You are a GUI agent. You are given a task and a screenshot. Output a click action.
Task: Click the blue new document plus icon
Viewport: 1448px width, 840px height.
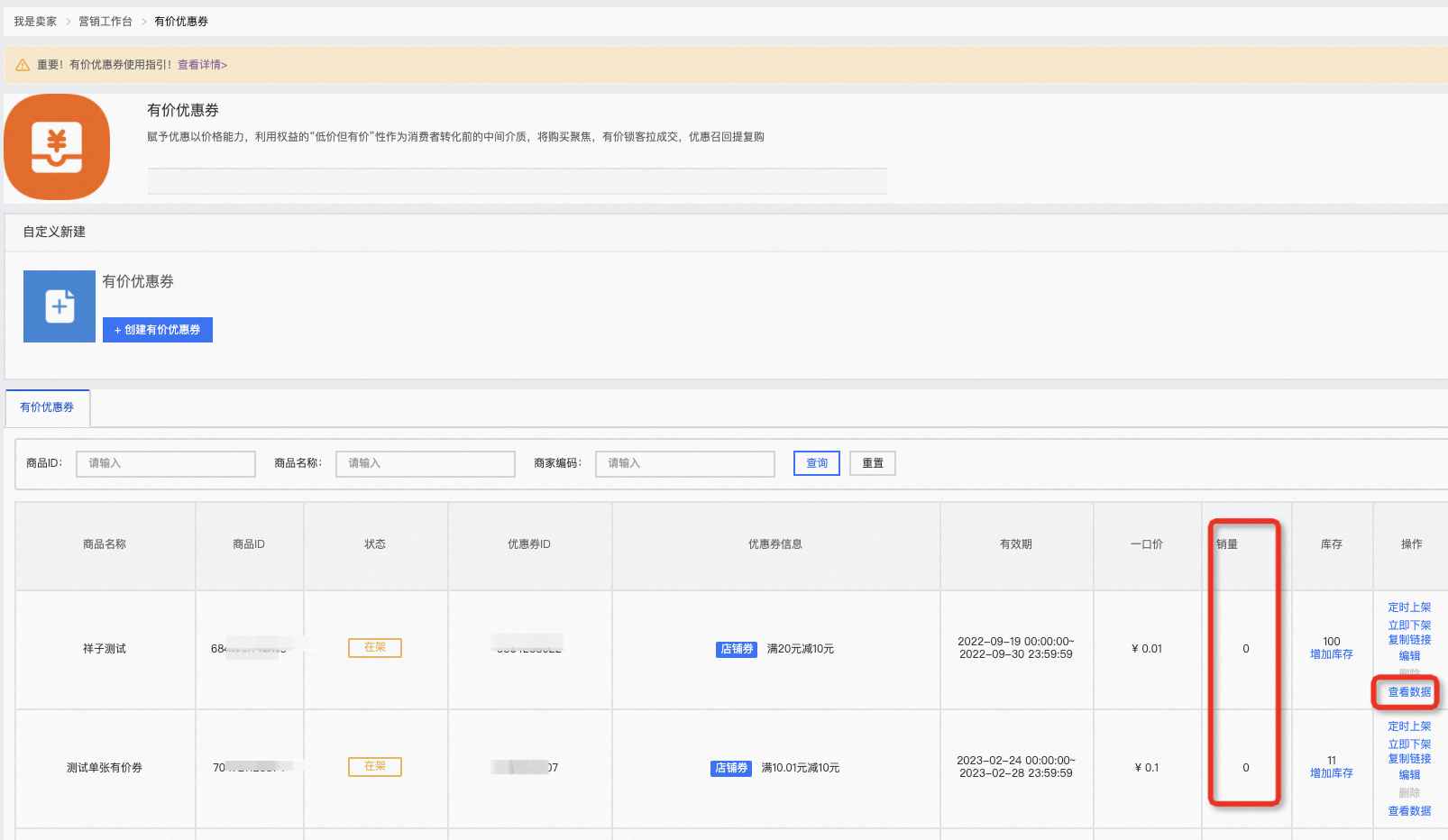tap(60, 306)
